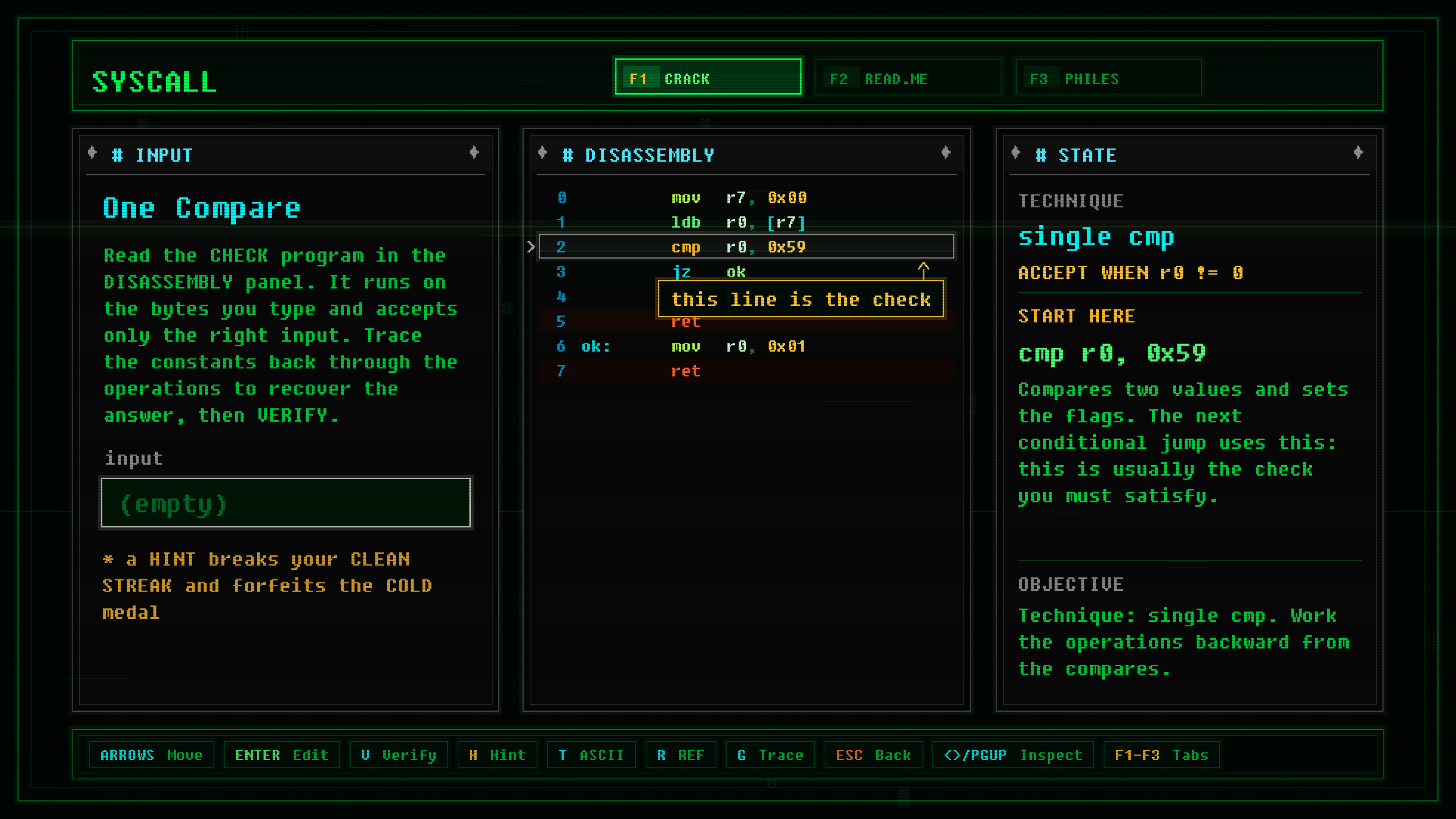Click the HINT warning note text
The height and width of the screenshot is (819, 1456).
tap(267, 585)
